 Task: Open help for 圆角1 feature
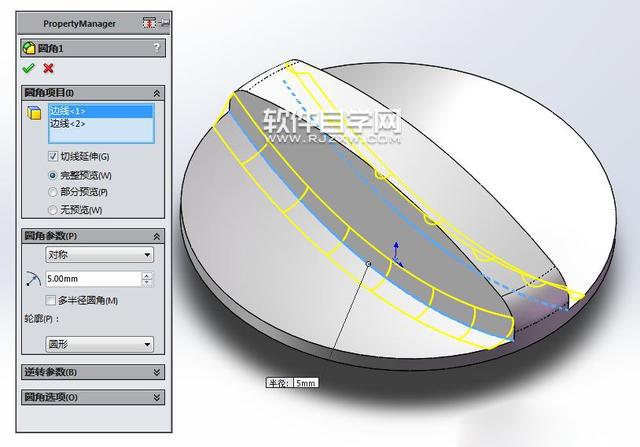point(157,48)
